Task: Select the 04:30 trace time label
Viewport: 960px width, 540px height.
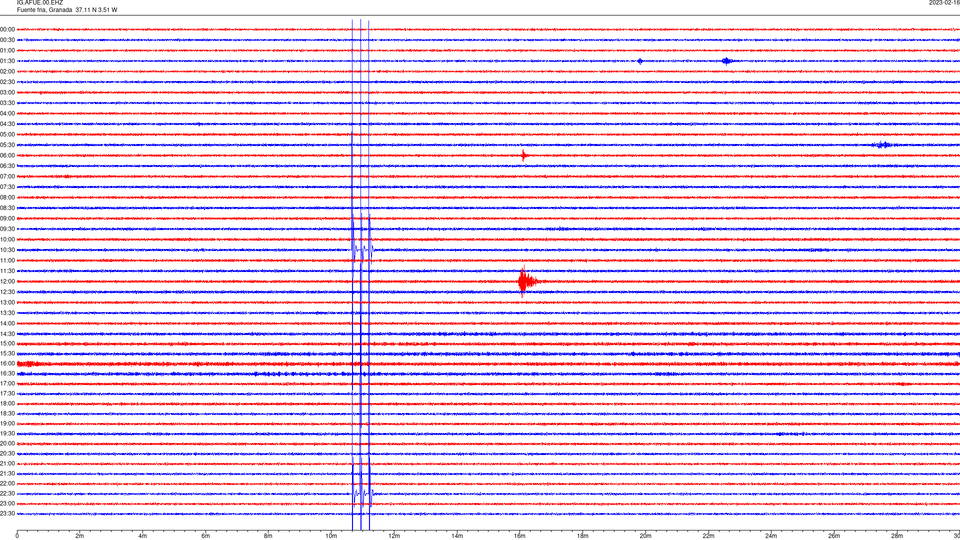Action: tap(7, 124)
